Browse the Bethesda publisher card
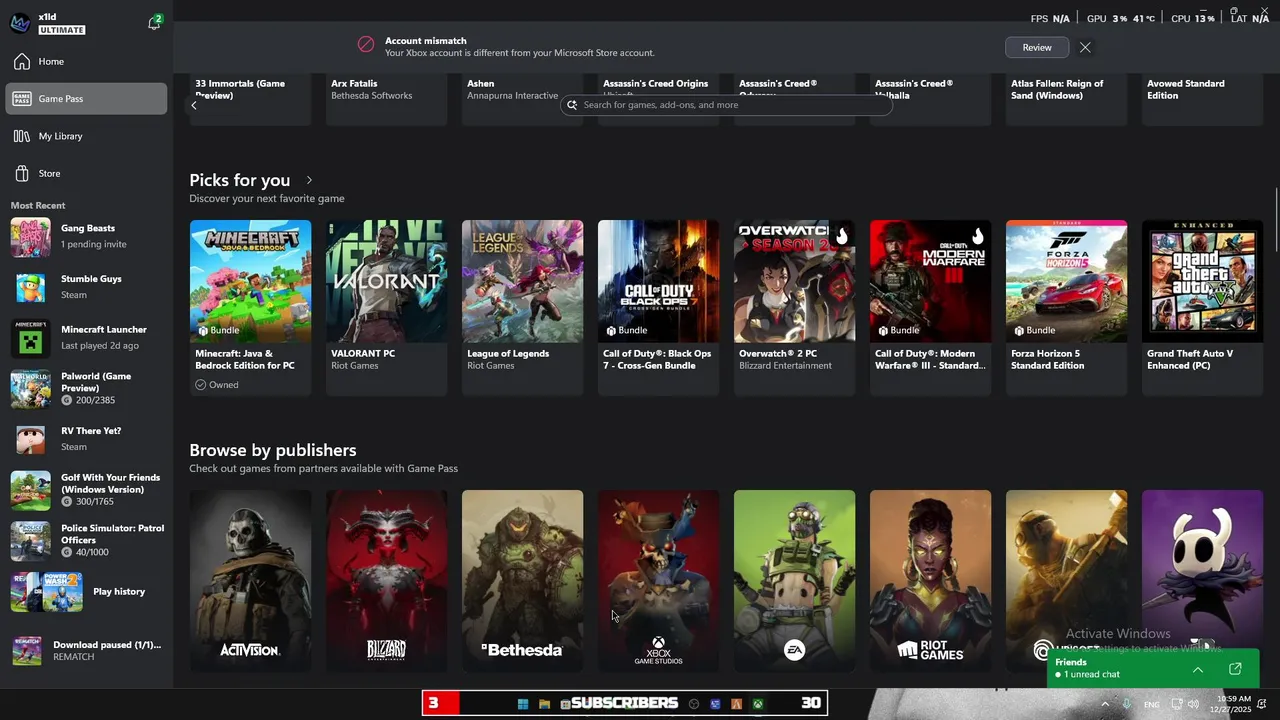The image size is (1280, 720). (522, 580)
